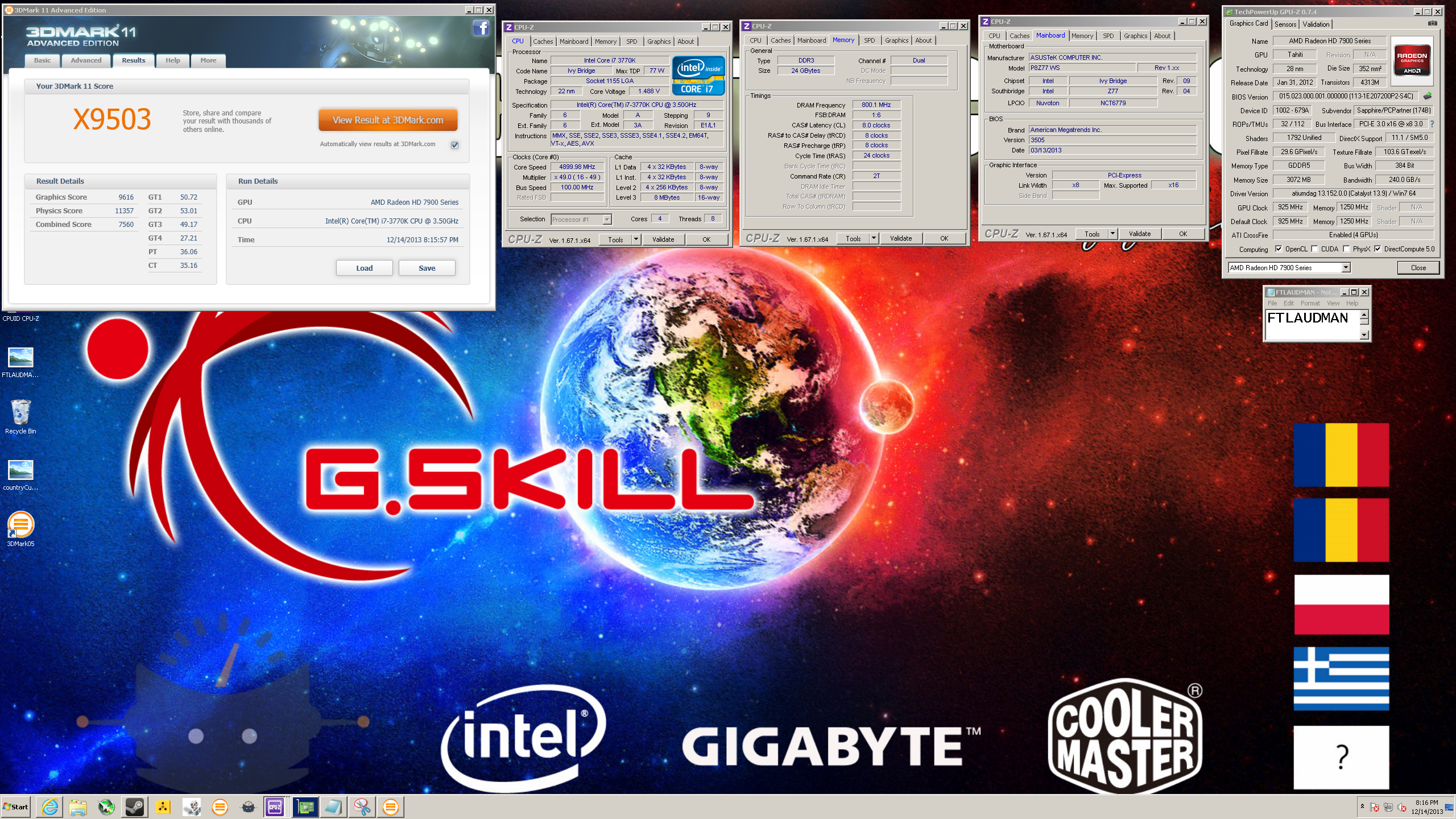This screenshot has width=1456, height=819.
Task: Open the 3DMark05 desktop shortcut
Action: pos(20,529)
